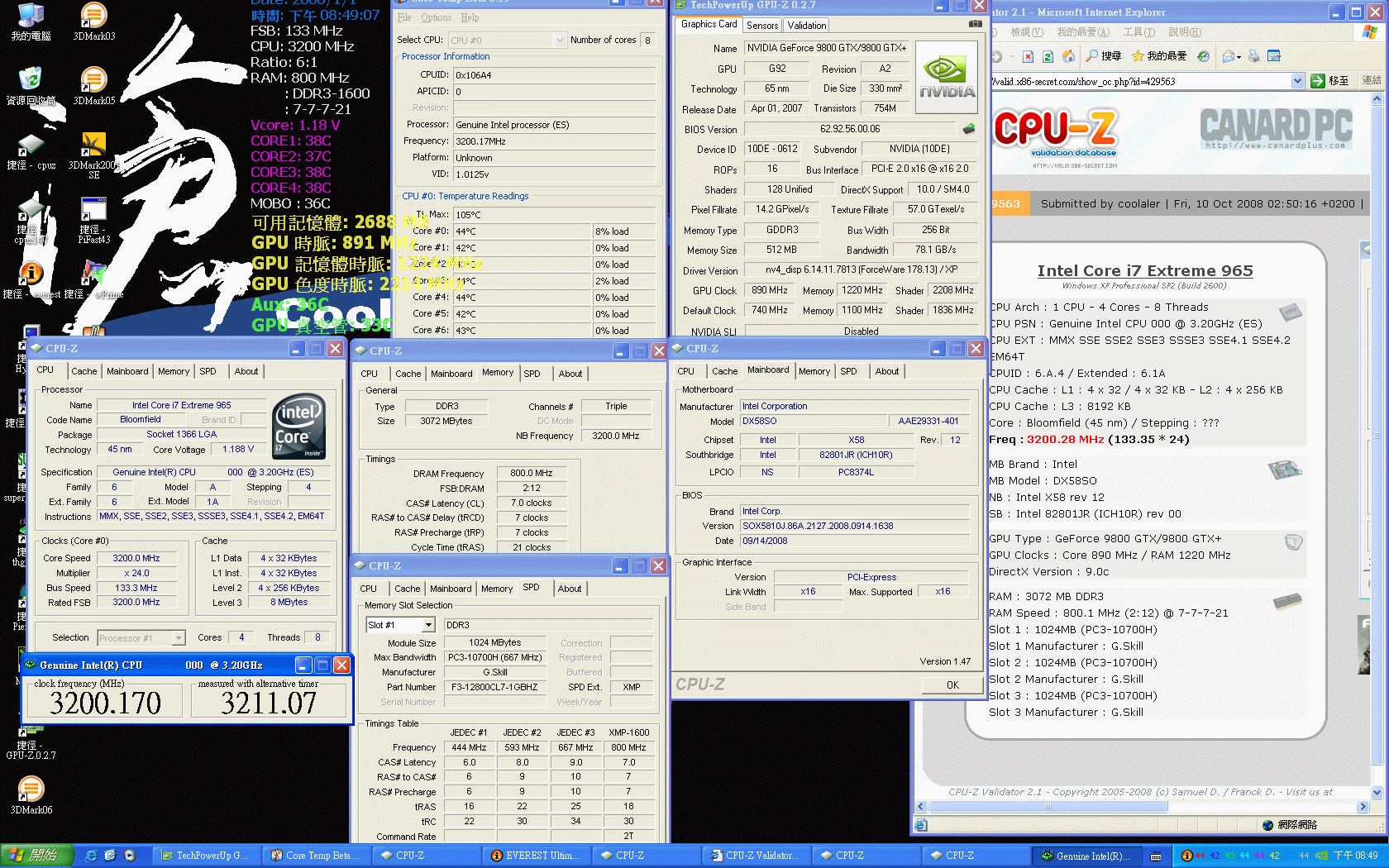Select TechPowerUp GPU-Z taskbar button
The height and width of the screenshot is (868, 1389).
206,856
